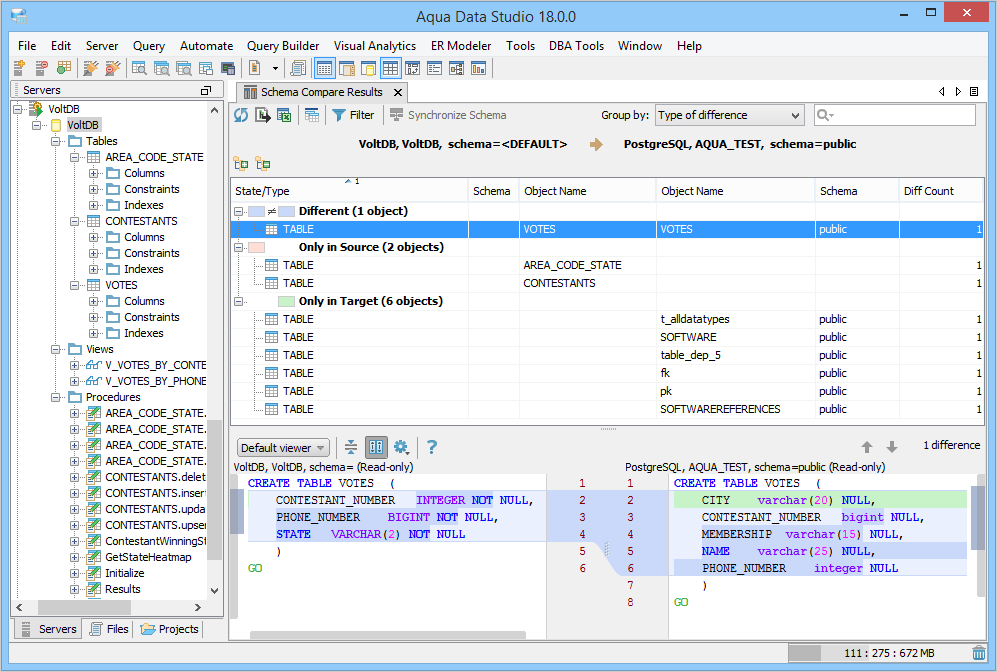Open the diff viewer settings gear
The height and width of the screenshot is (672, 997).
401,448
